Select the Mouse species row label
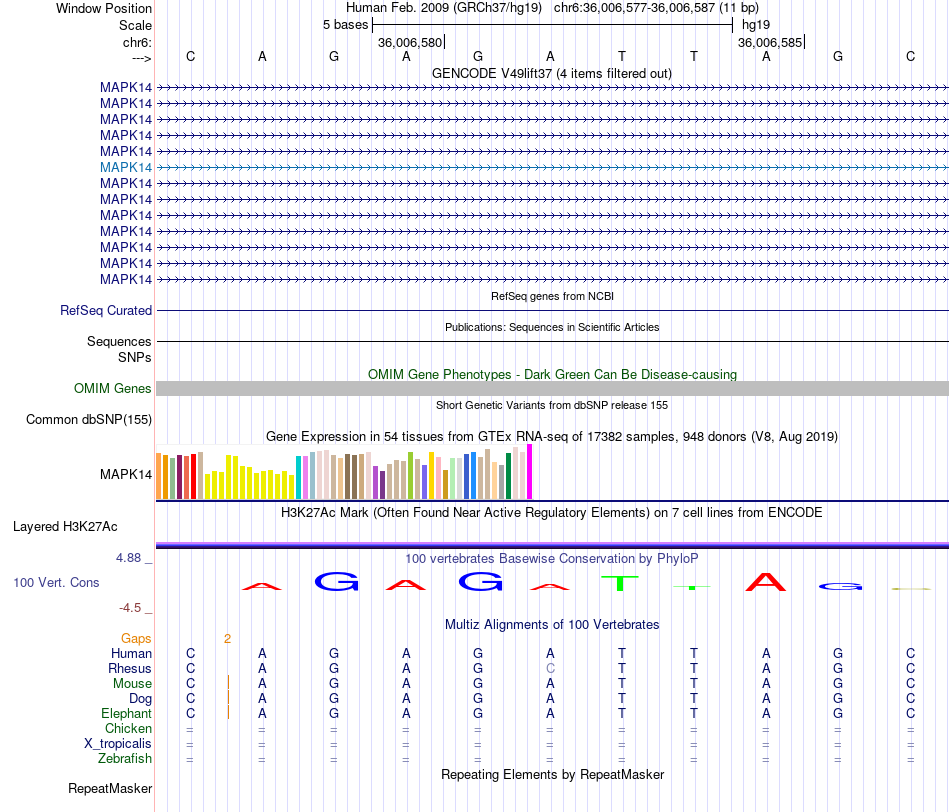This screenshot has width=950, height=812. tap(132, 684)
